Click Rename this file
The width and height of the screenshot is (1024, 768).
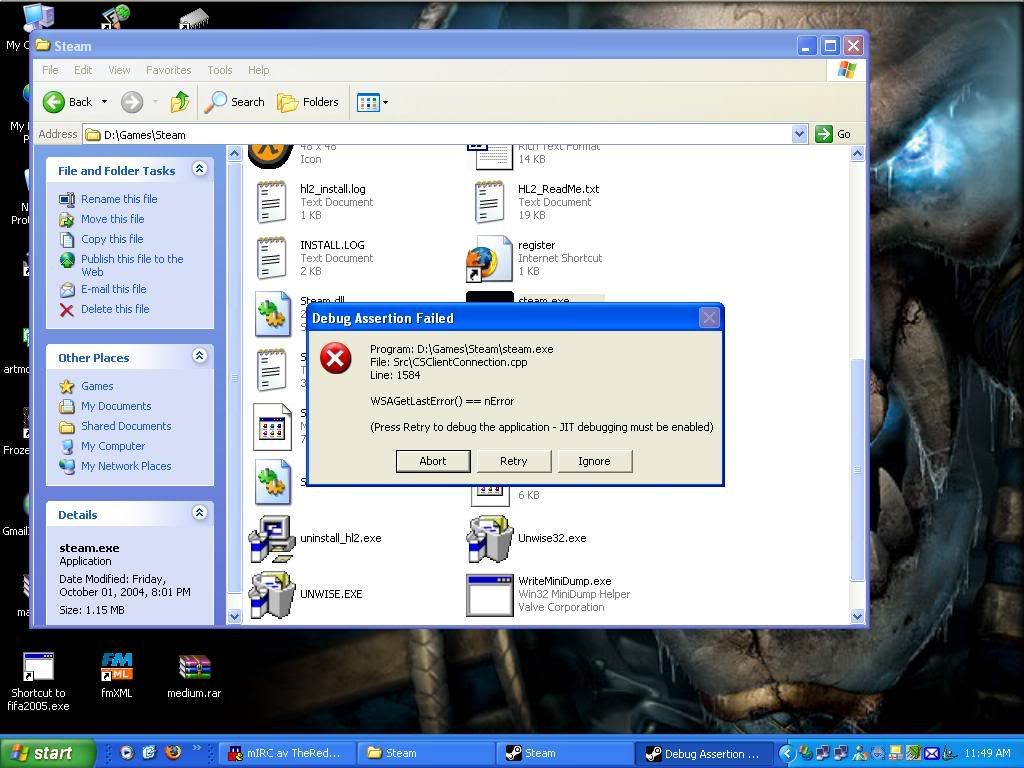(x=119, y=199)
